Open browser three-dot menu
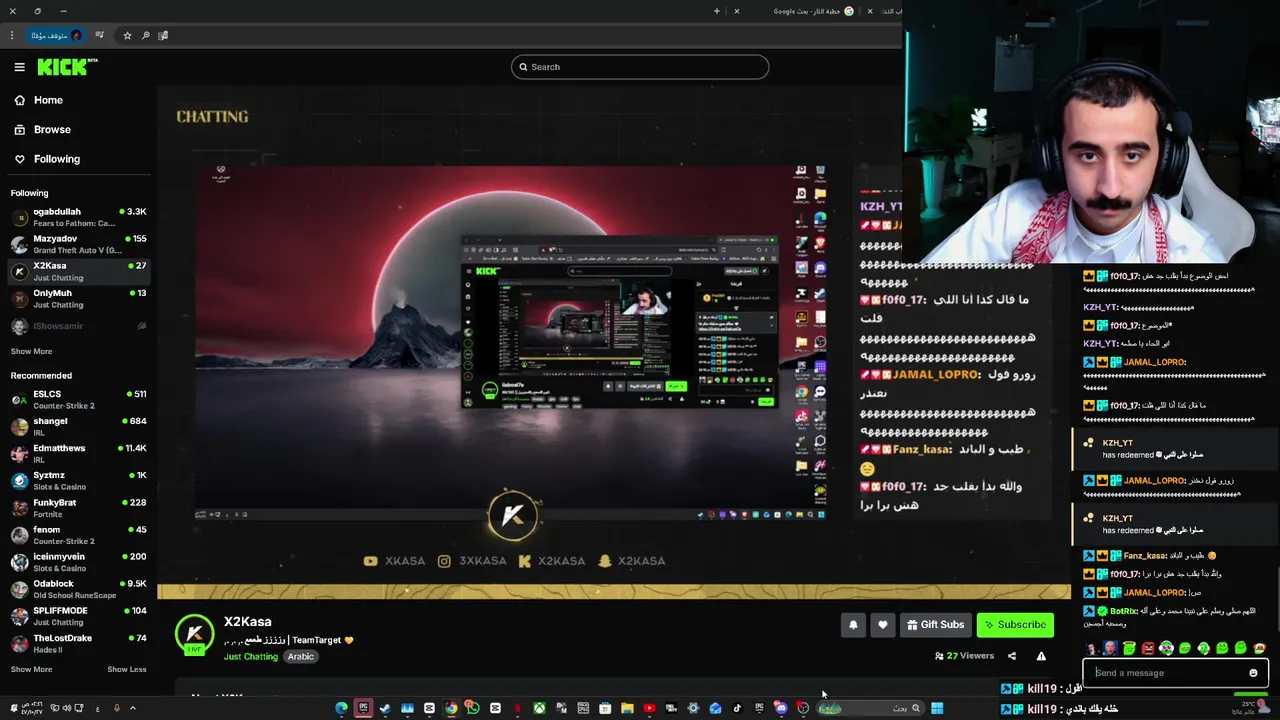 pos(12,35)
